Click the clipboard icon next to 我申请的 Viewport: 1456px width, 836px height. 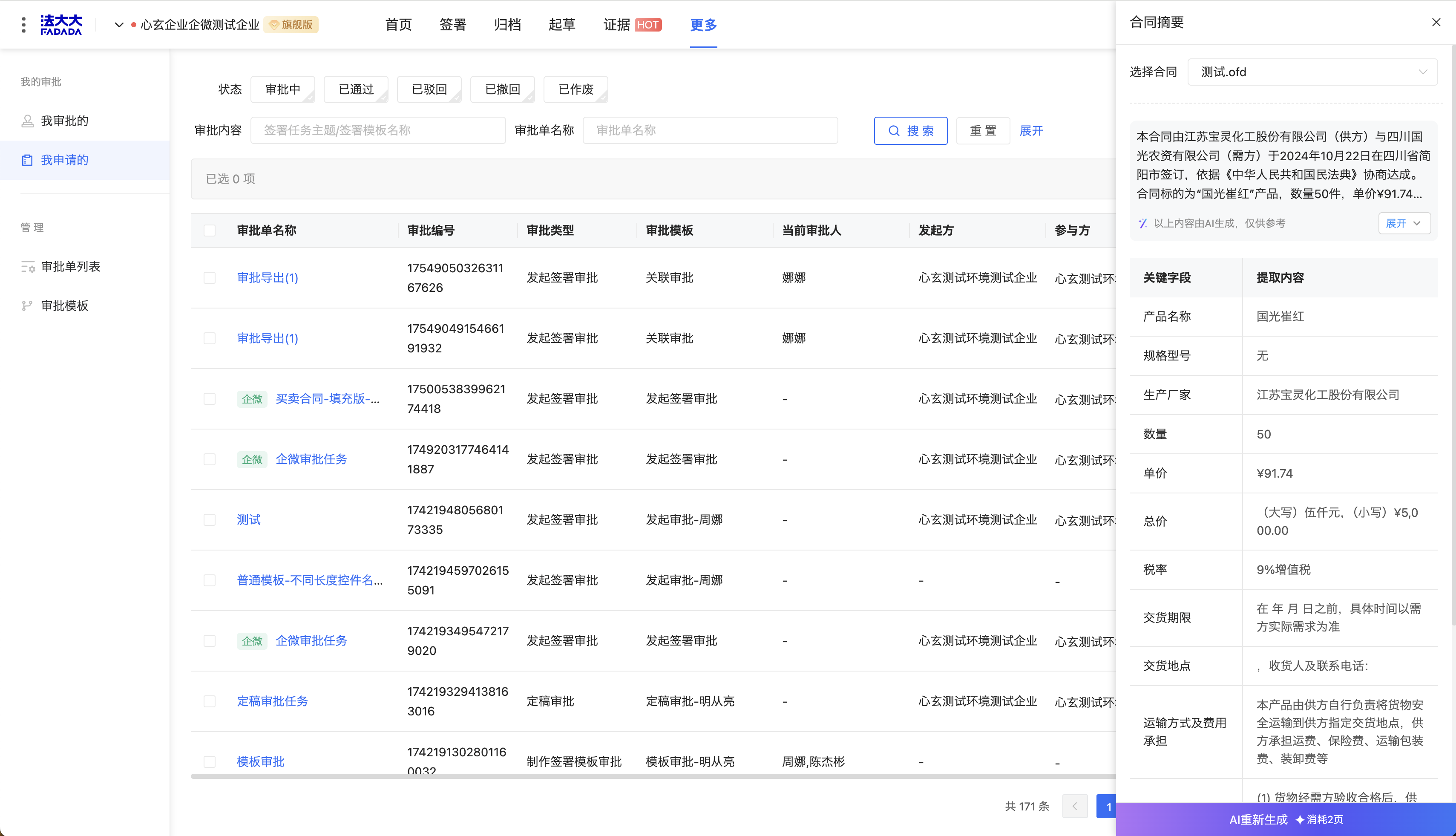pyautogui.click(x=28, y=160)
